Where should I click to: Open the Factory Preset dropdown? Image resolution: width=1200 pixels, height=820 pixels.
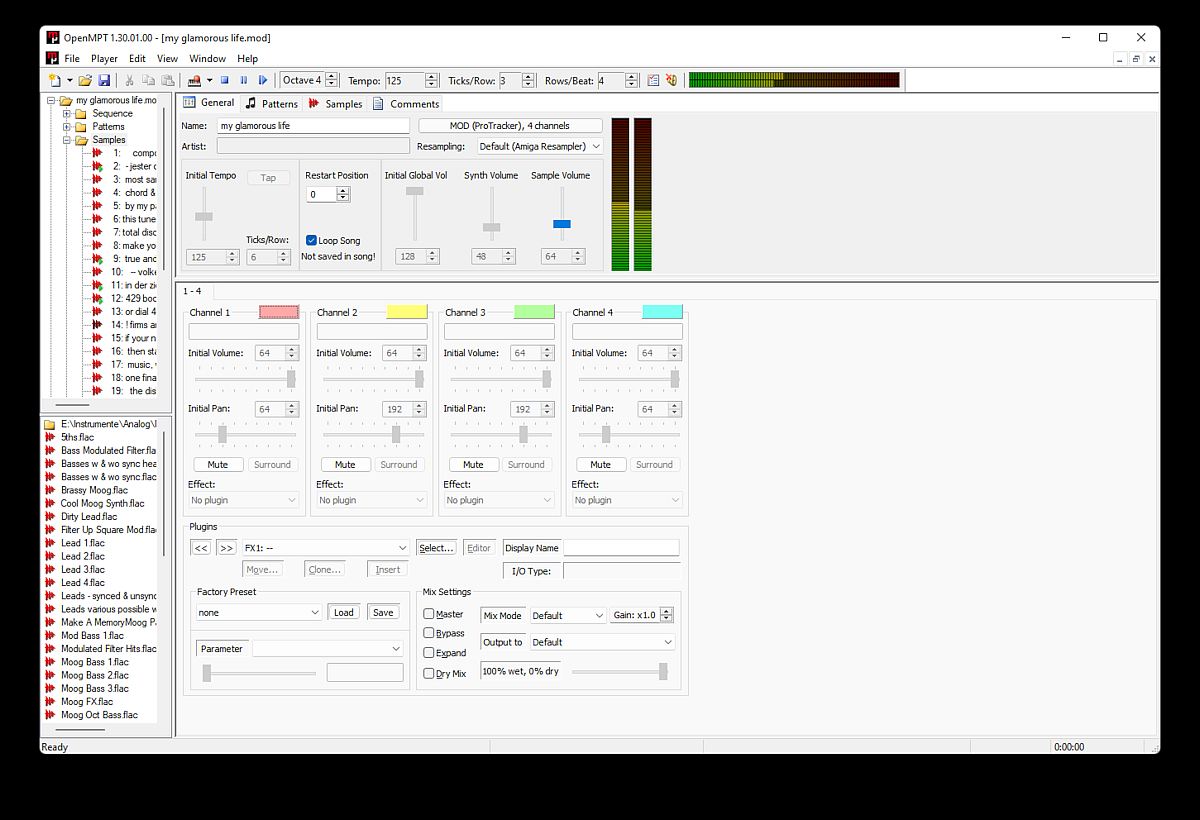[x=258, y=612]
